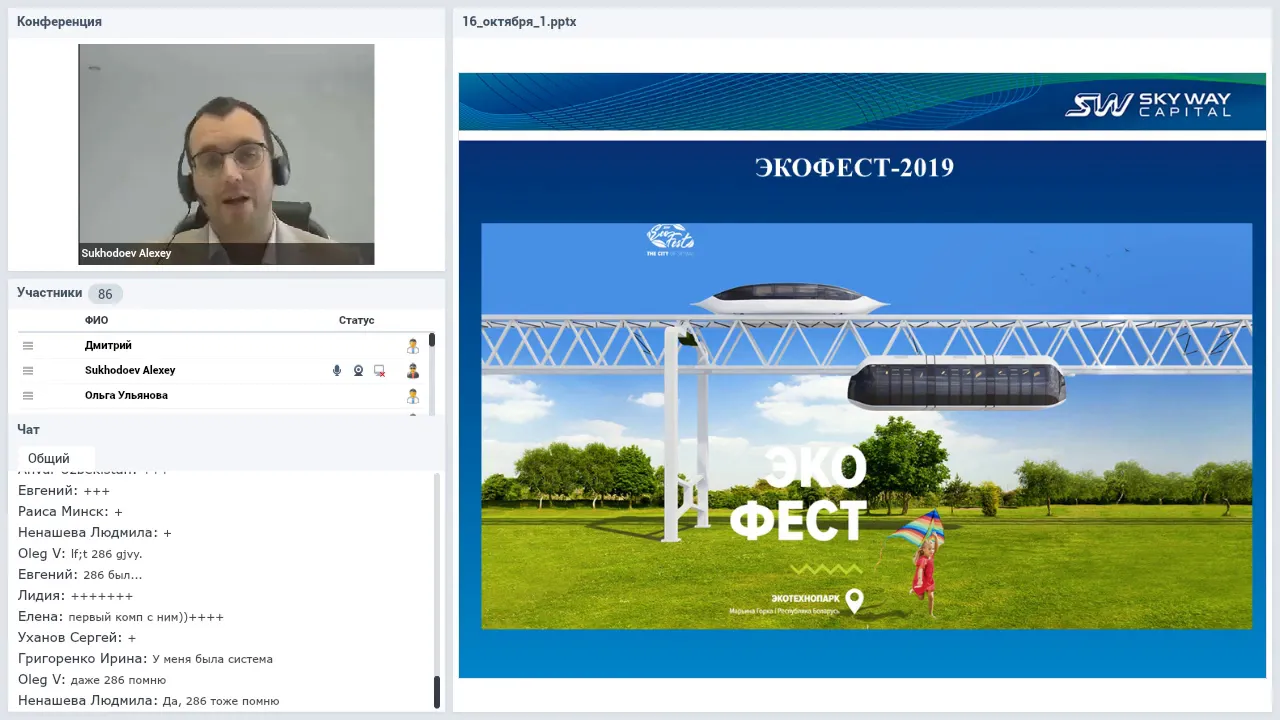Click the participants count badge 86
The width and height of the screenshot is (1280, 720).
pos(105,294)
